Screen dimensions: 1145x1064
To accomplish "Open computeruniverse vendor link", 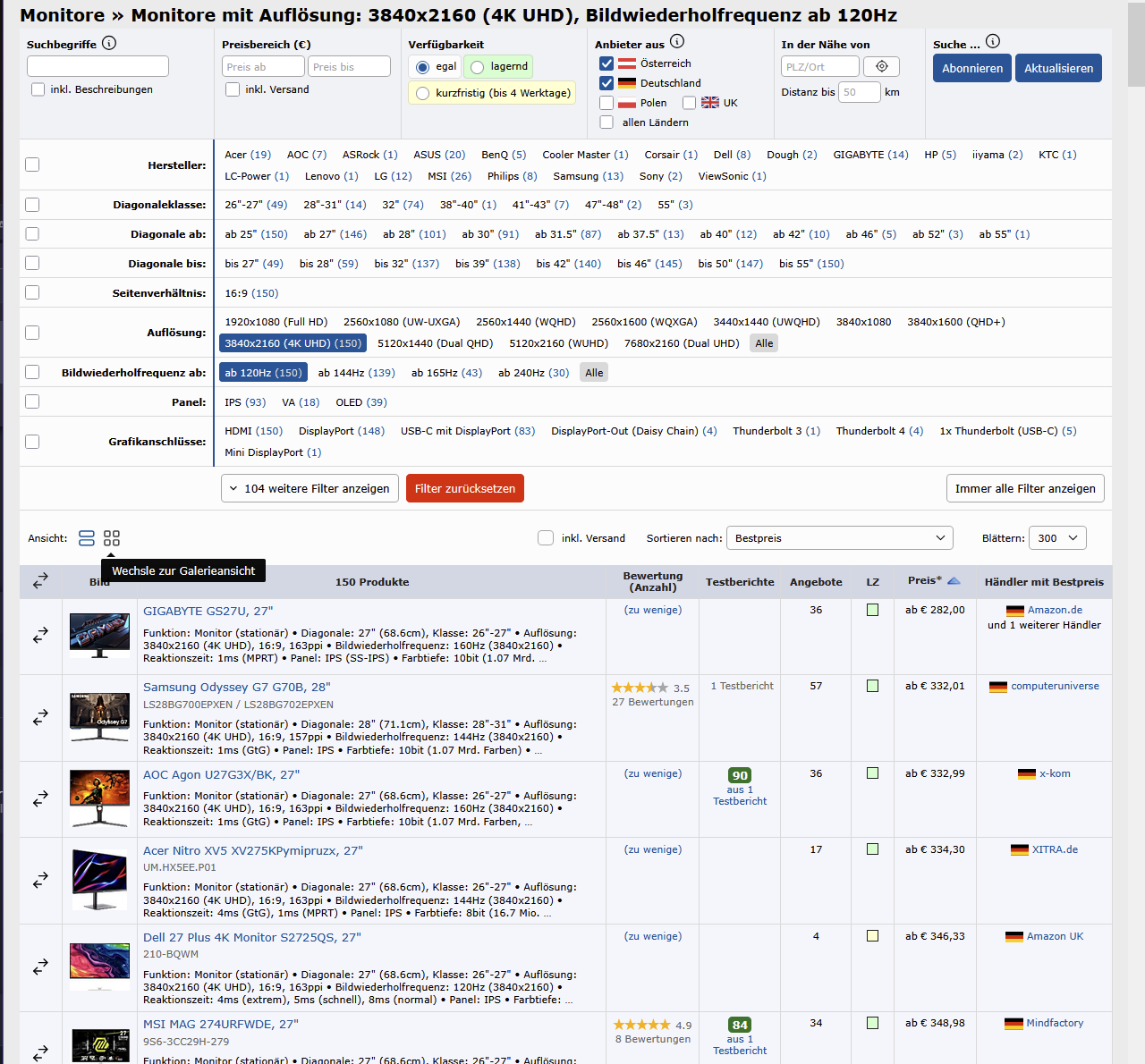I will (1055, 686).
